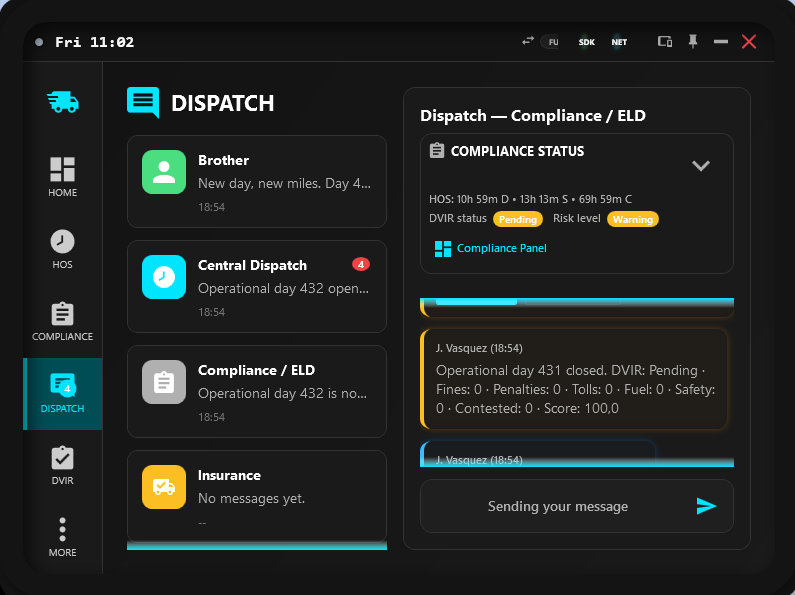
Task: Open the HOS clock tab
Action: [62, 249]
